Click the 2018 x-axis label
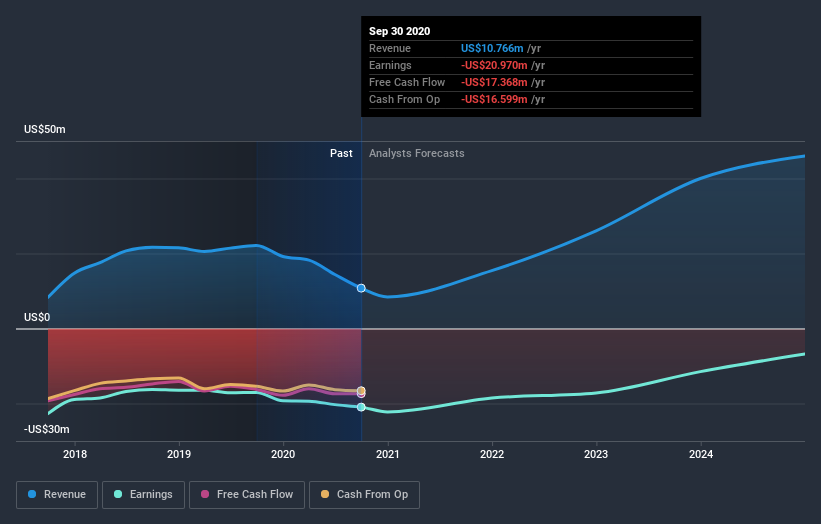 (75, 454)
